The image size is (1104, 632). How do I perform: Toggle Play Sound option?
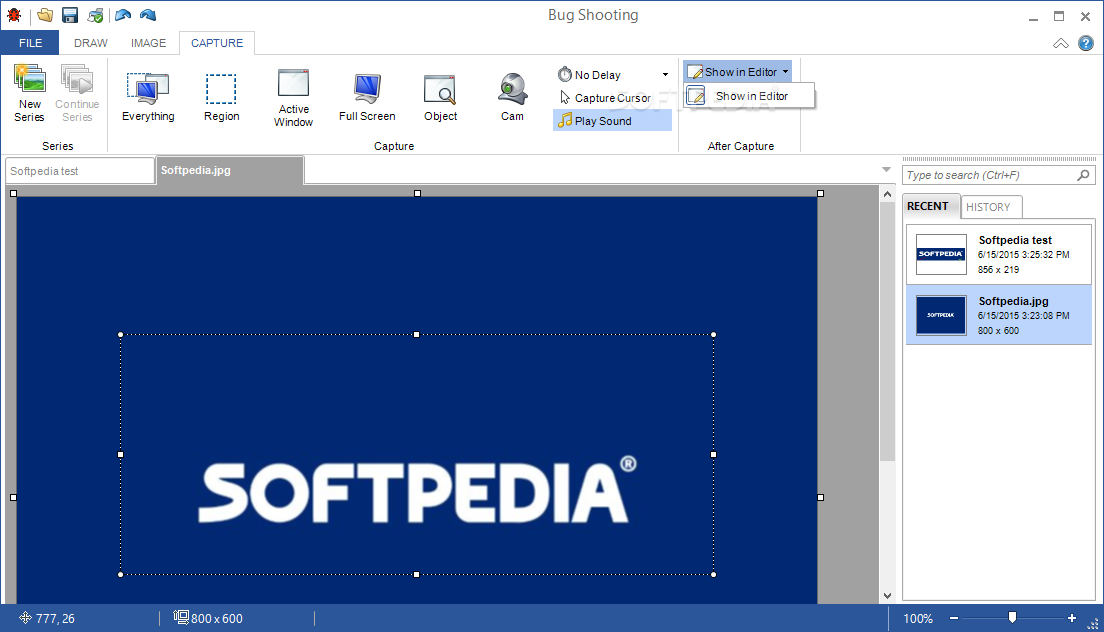(x=612, y=121)
